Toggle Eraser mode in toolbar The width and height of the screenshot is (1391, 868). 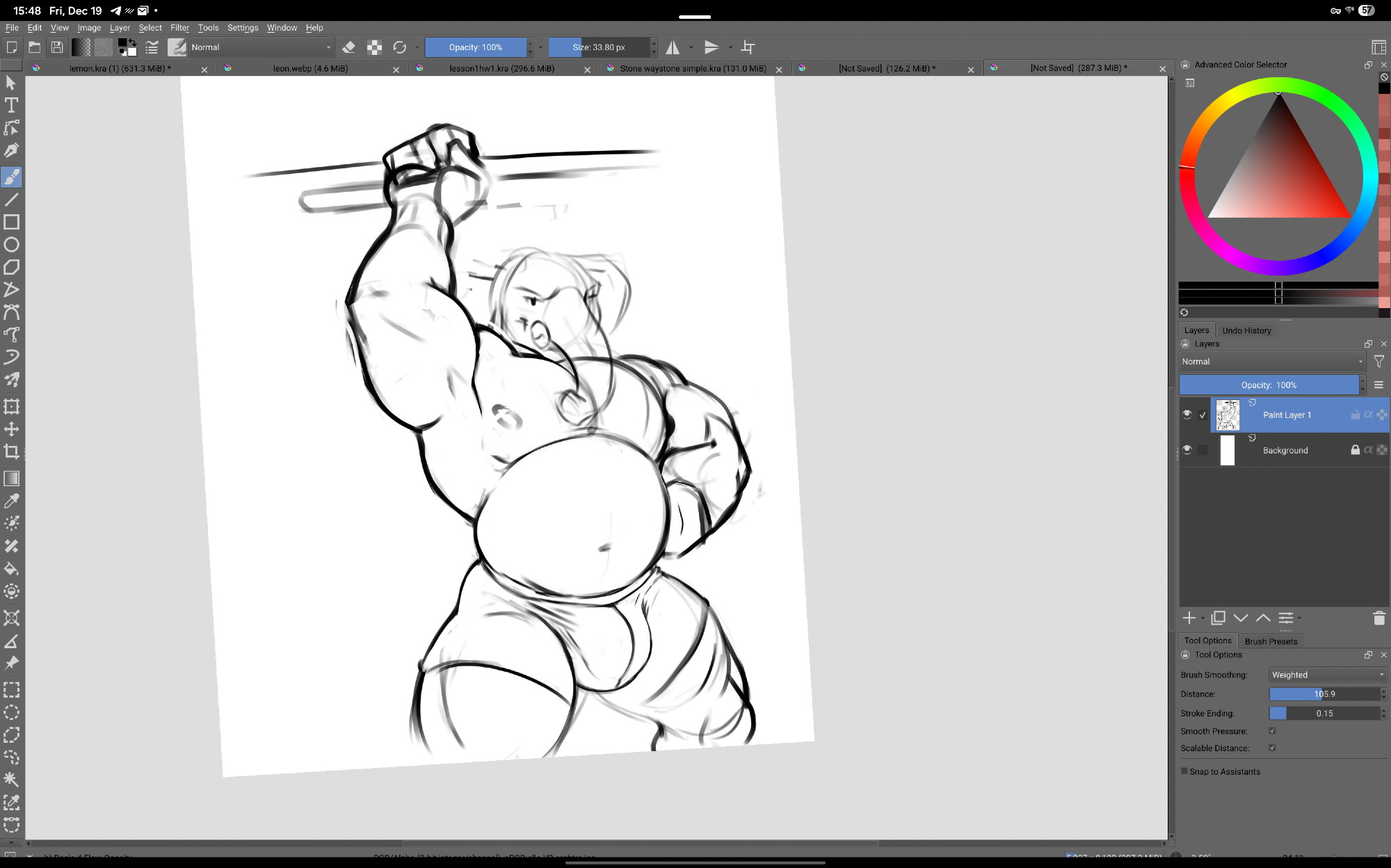(x=349, y=47)
